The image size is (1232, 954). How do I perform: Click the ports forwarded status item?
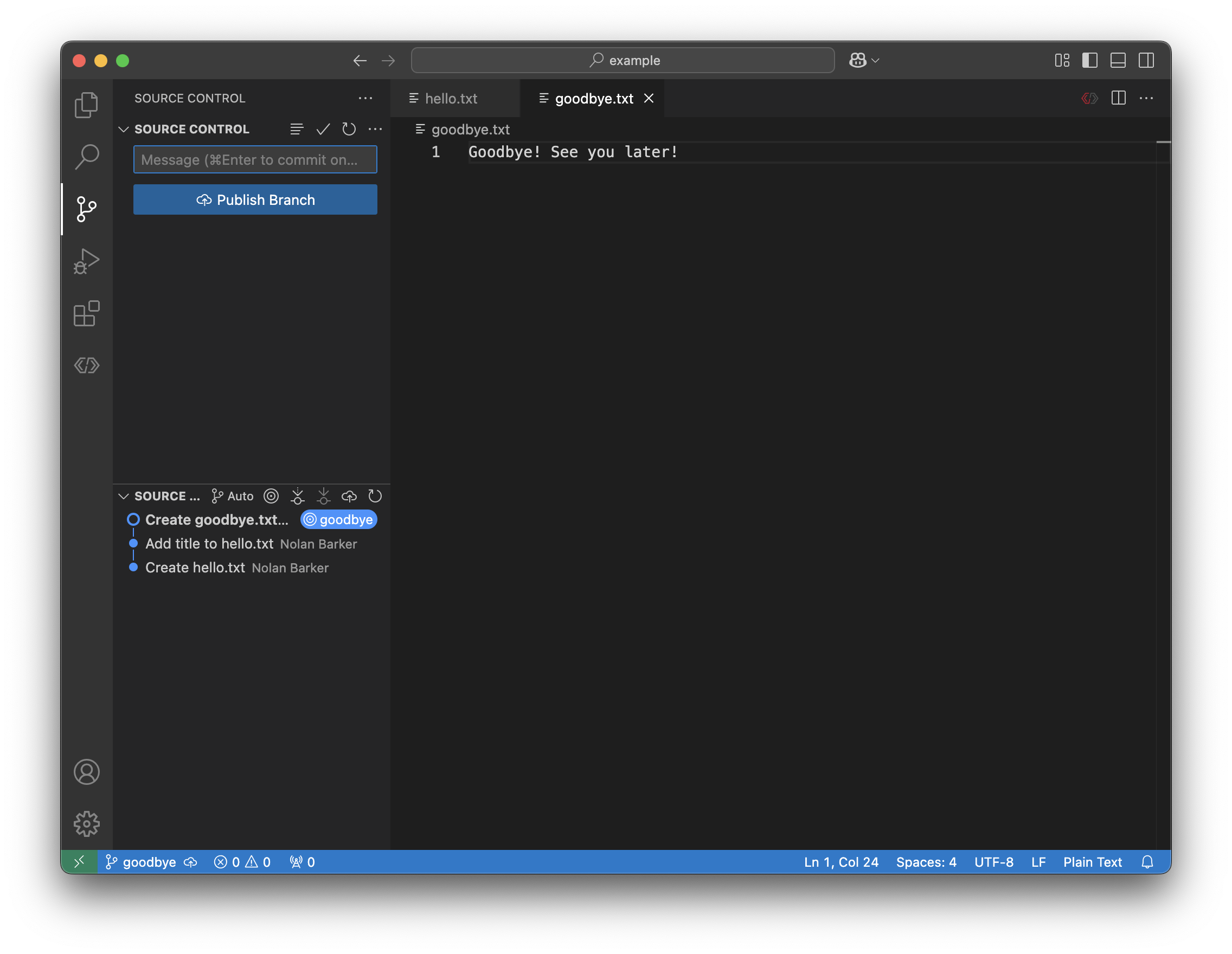point(303,861)
